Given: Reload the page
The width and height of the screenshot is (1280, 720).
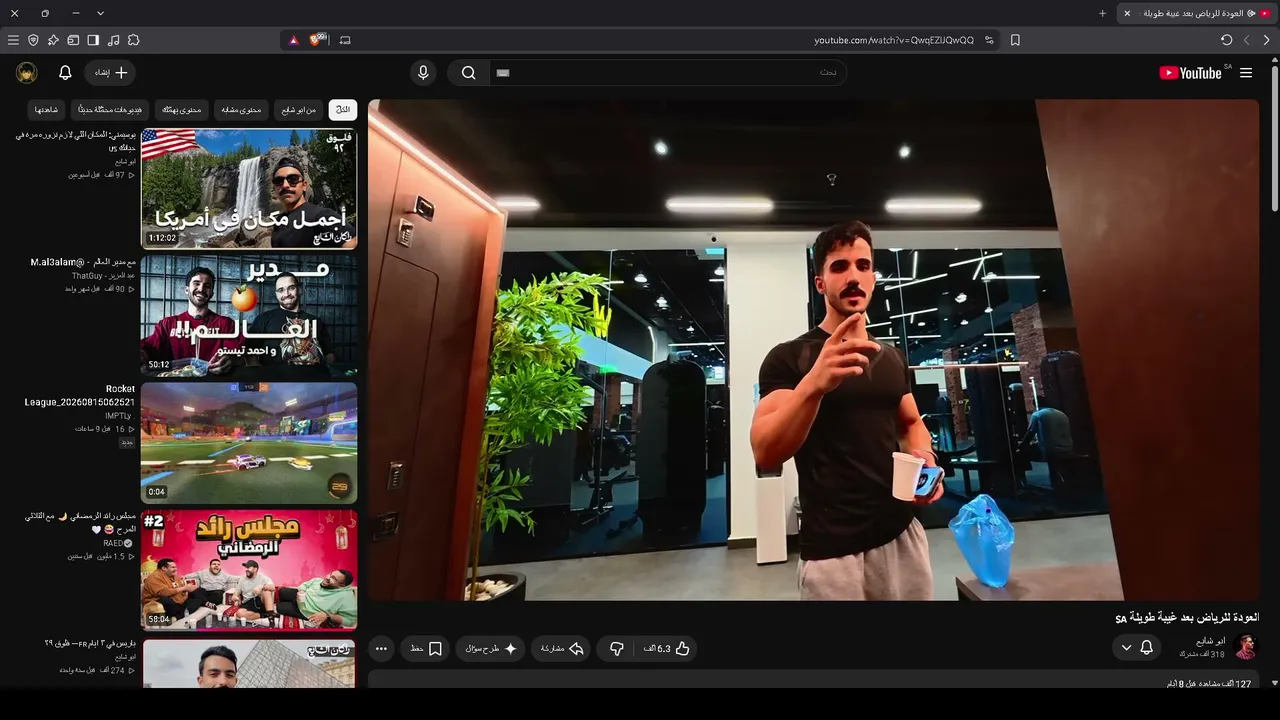Looking at the screenshot, I should tap(1226, 40).
